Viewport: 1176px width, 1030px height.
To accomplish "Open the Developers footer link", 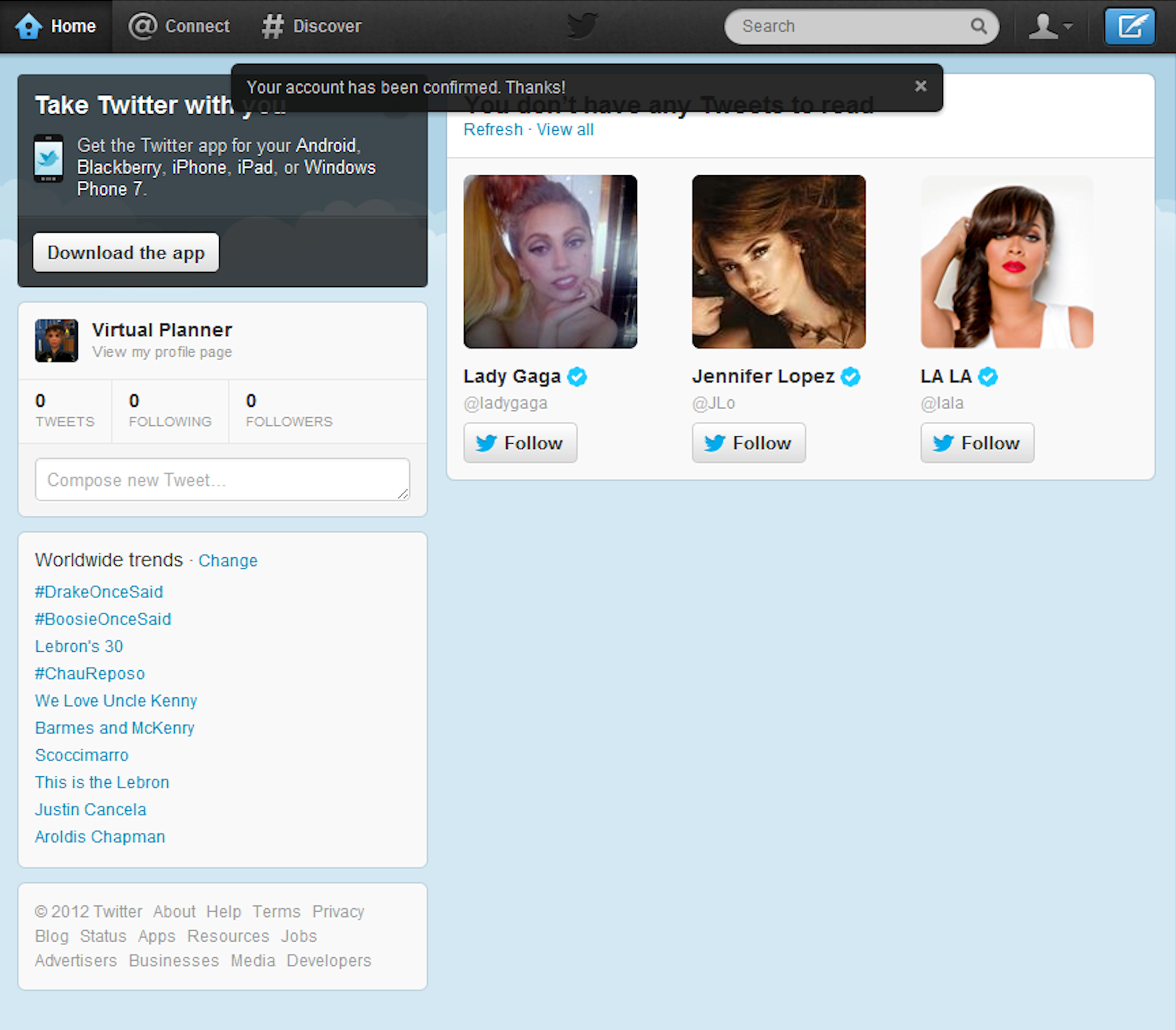I will [329, 961].
